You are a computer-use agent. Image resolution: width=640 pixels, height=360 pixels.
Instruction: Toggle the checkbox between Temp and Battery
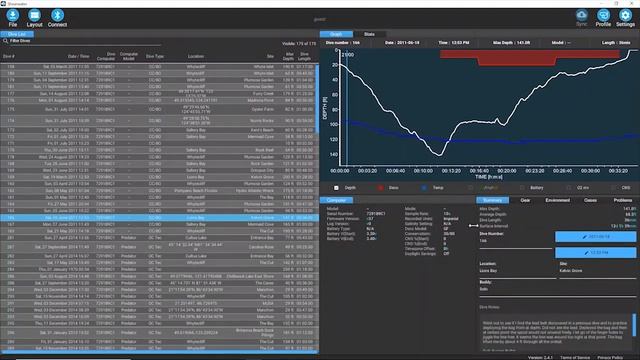pos(471,188)
